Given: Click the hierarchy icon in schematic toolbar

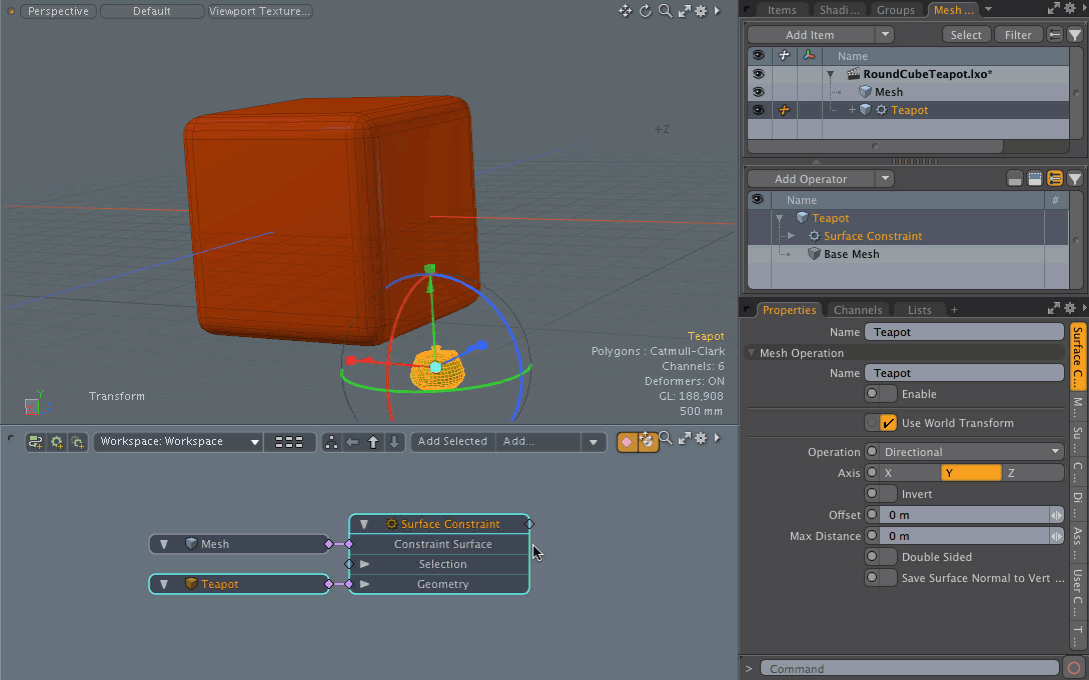Looking at the screenshot, I should 331,442.
